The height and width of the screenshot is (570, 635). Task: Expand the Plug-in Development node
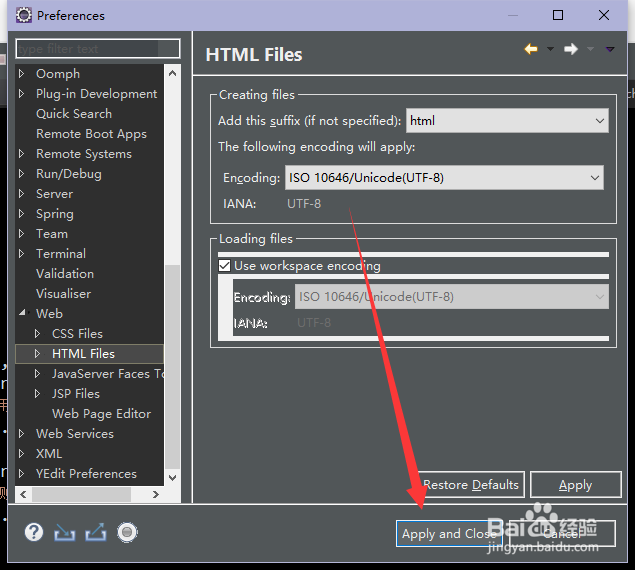tap(21, 94)
